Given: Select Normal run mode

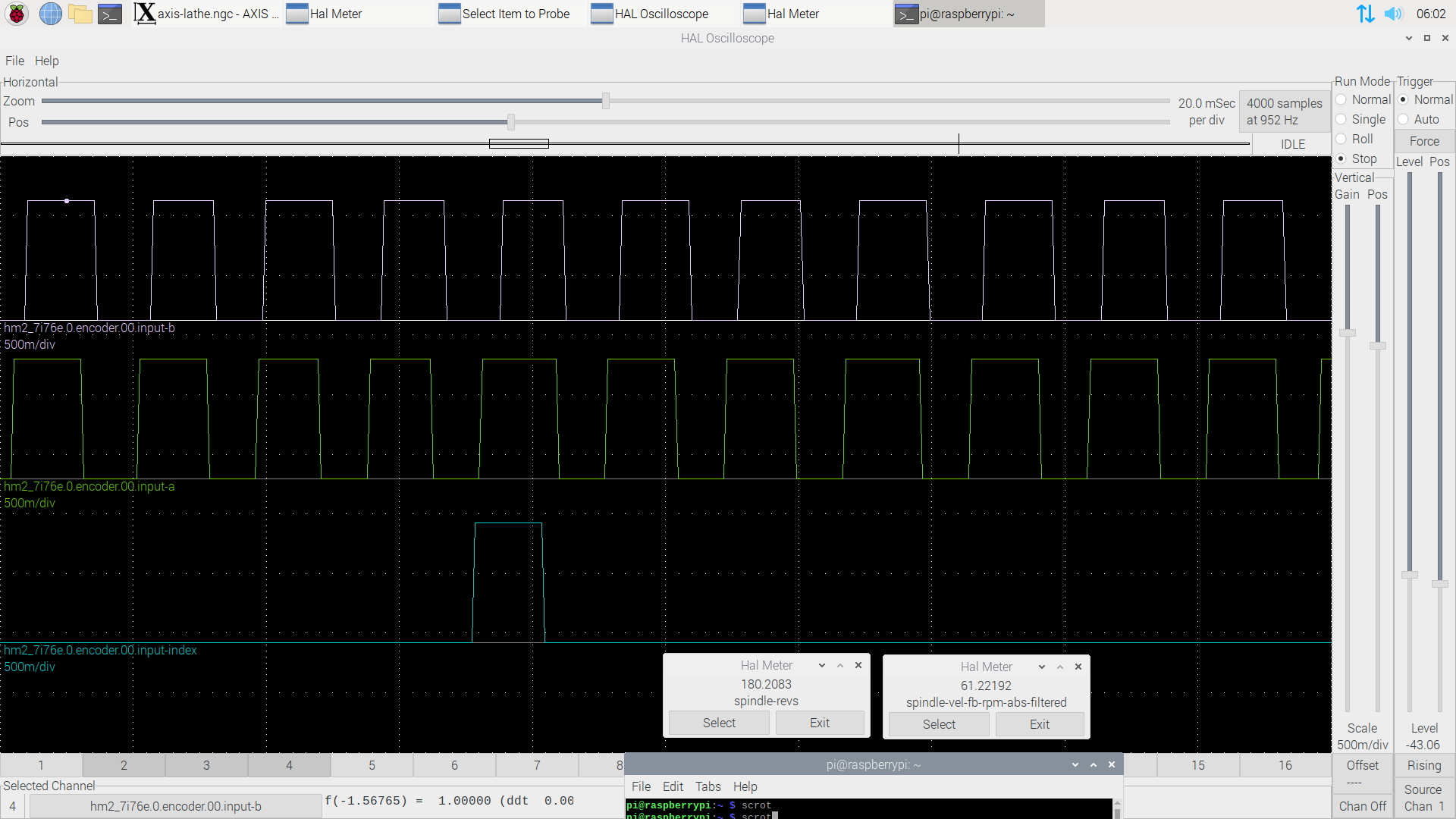Looking at the screenshot, I should 1363,99.
